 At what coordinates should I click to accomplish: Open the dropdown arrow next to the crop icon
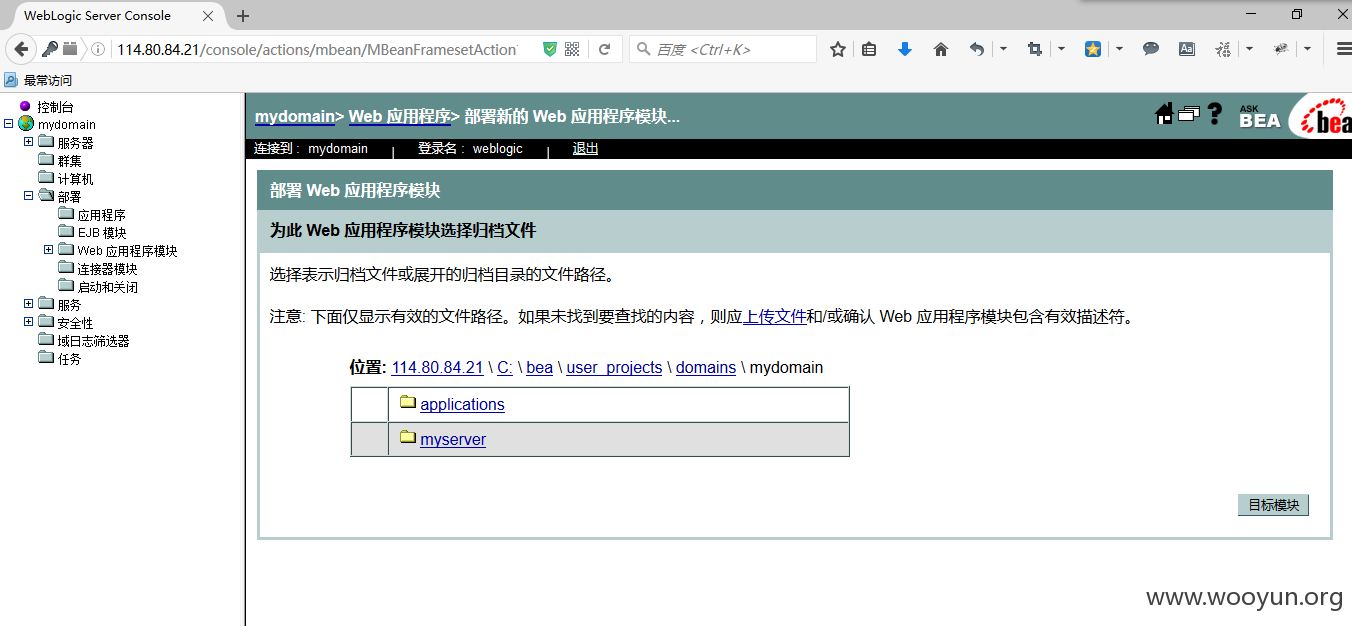[1061, 49]
